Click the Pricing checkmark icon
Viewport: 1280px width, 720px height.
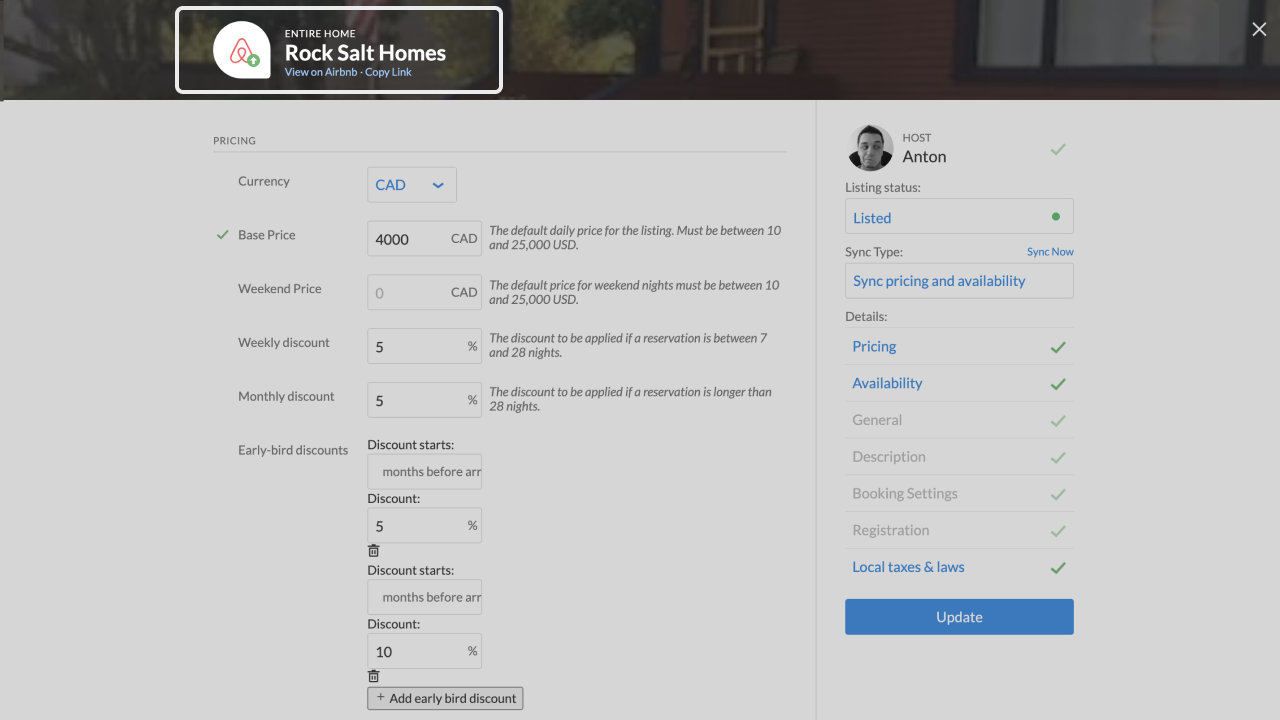point(1058,347)
